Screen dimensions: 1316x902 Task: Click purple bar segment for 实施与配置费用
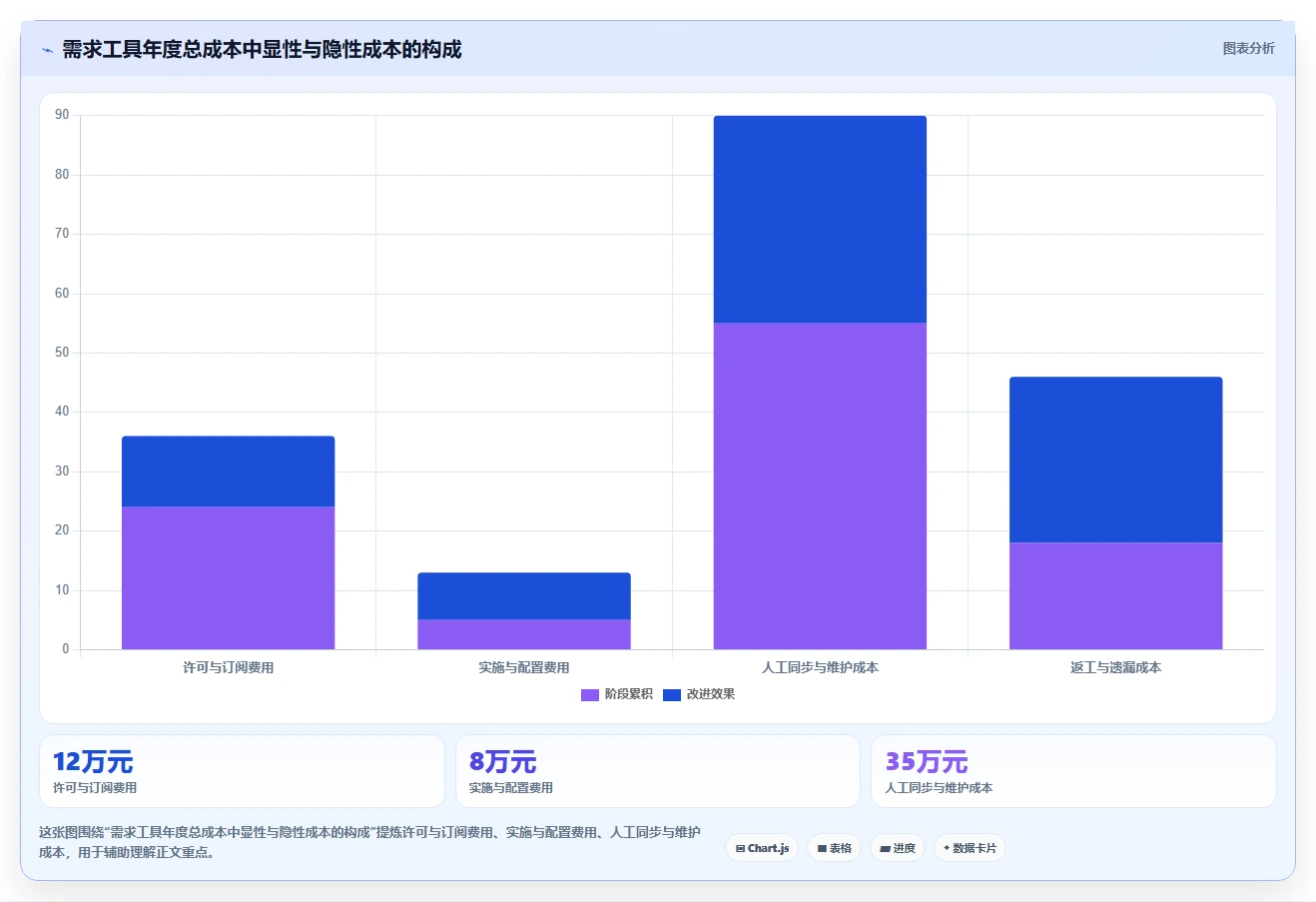click(x=524, y=634)
